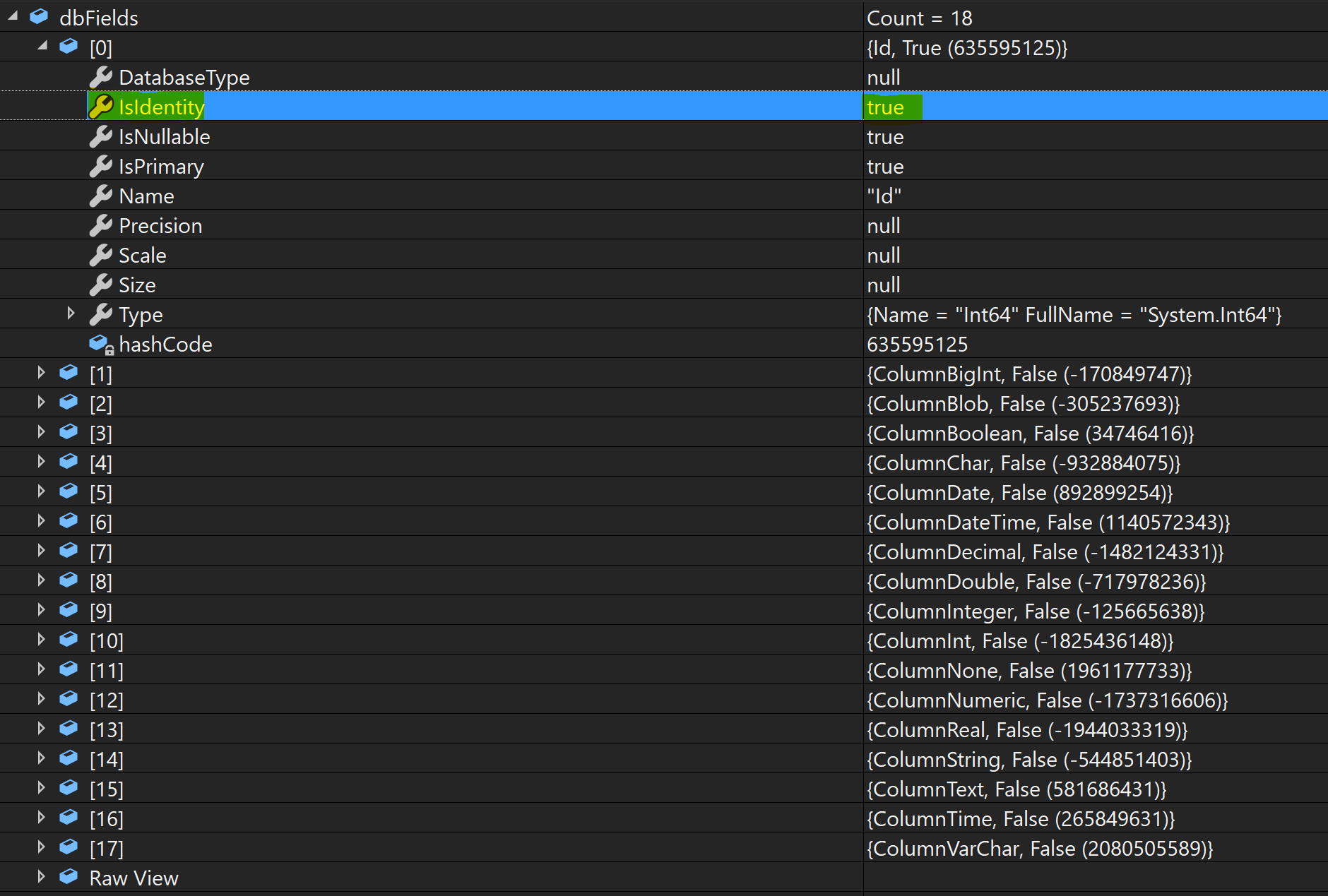Image resolution: width=1328 pixels, height=896 pixels.
Task: Expand the Type property node
Action: (71, 313)
